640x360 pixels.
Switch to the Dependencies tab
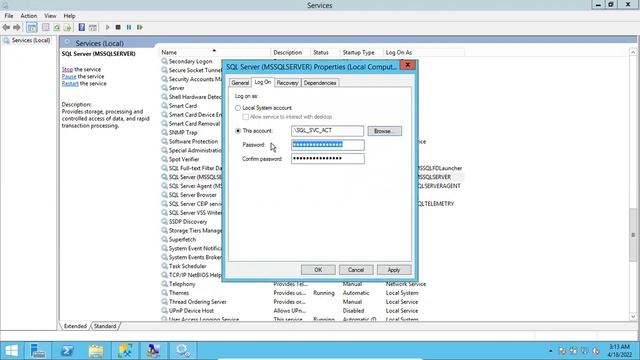point(320,83)
